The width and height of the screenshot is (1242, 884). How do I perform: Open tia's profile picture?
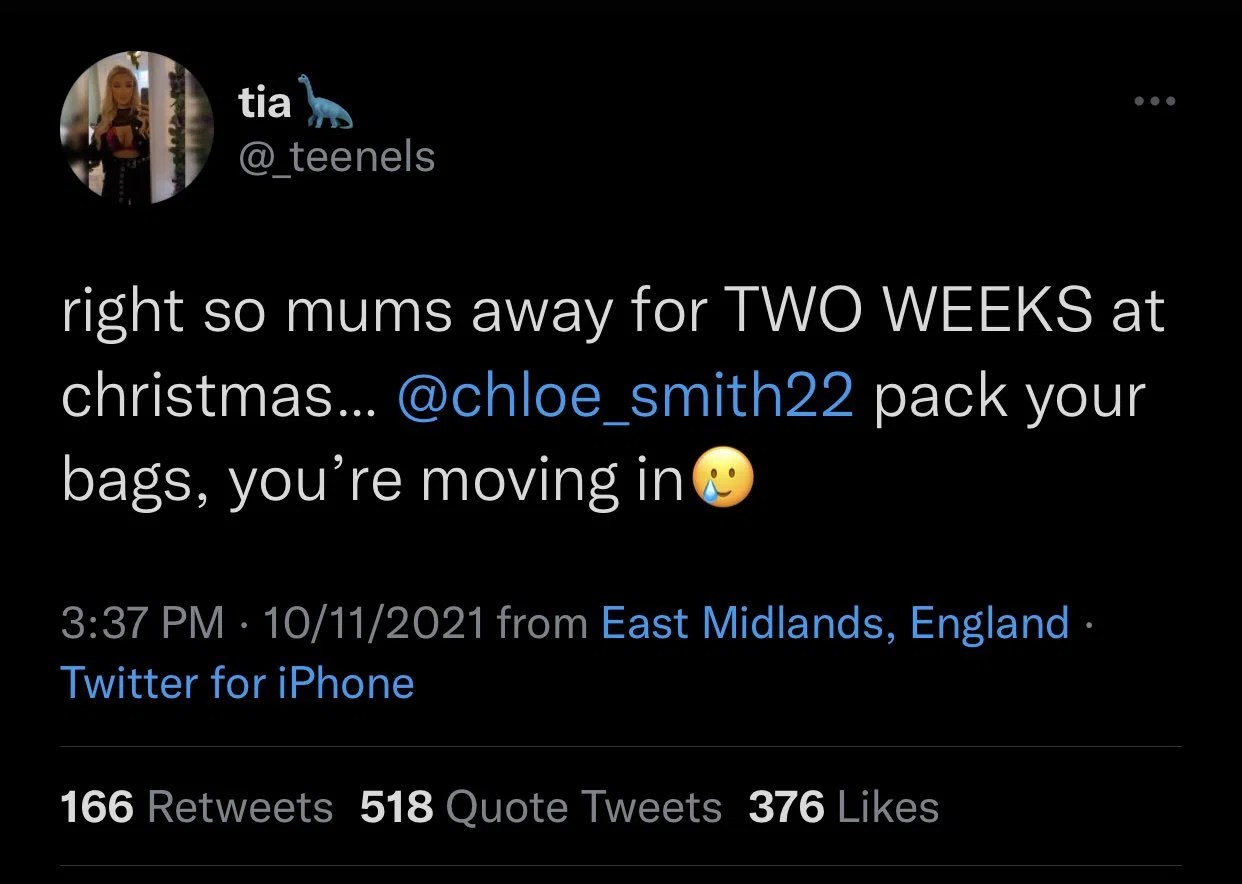(x=137, y=127)
